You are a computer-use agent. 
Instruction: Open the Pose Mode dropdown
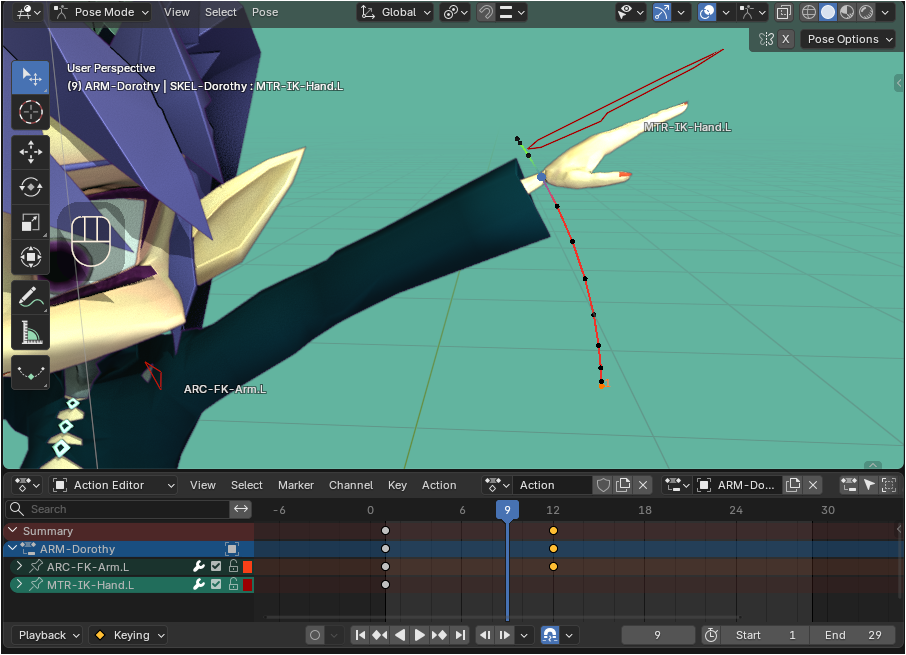tap(101, 12)
